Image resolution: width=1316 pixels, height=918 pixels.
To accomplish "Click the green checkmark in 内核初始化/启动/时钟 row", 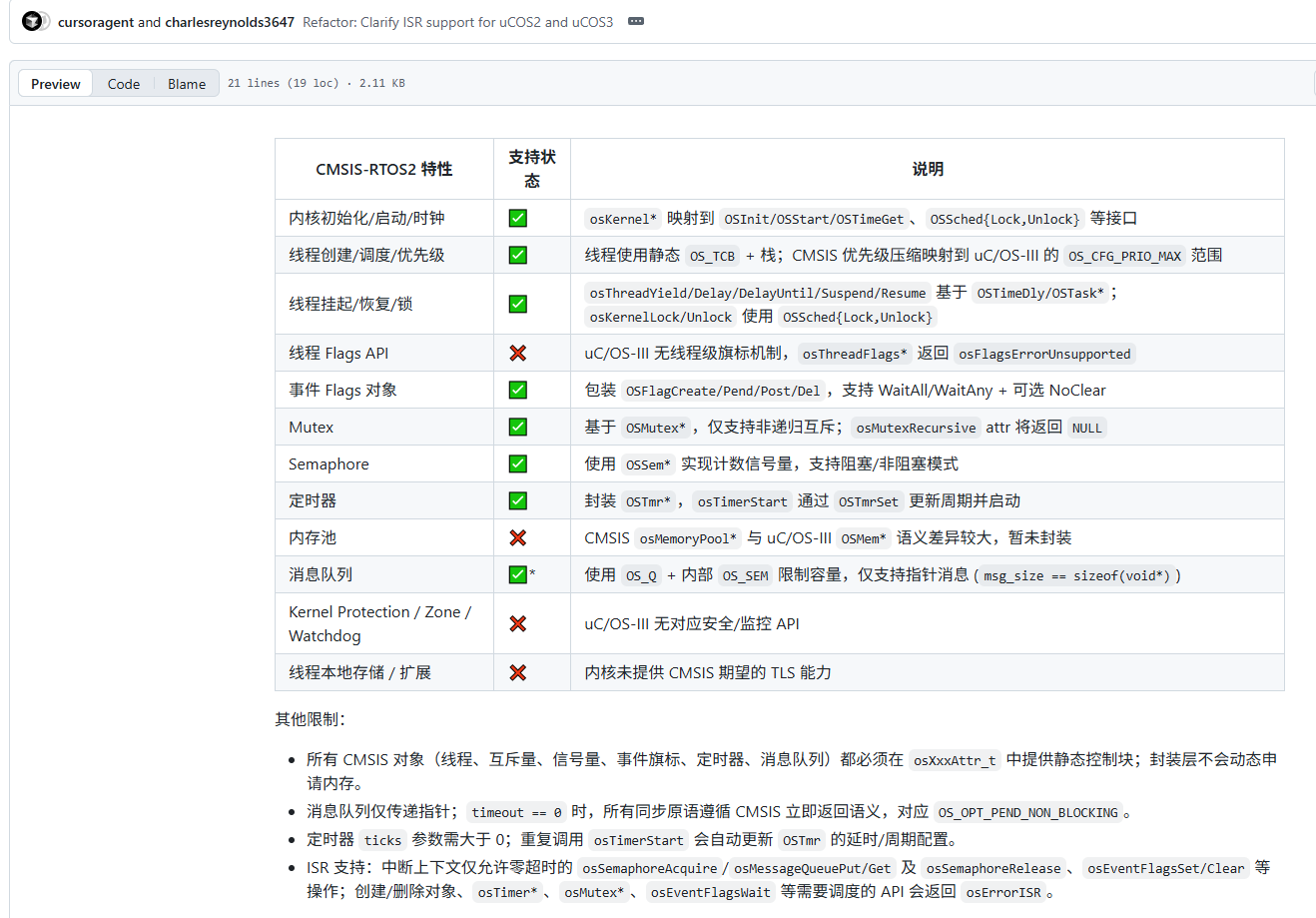I will [517, 217].
